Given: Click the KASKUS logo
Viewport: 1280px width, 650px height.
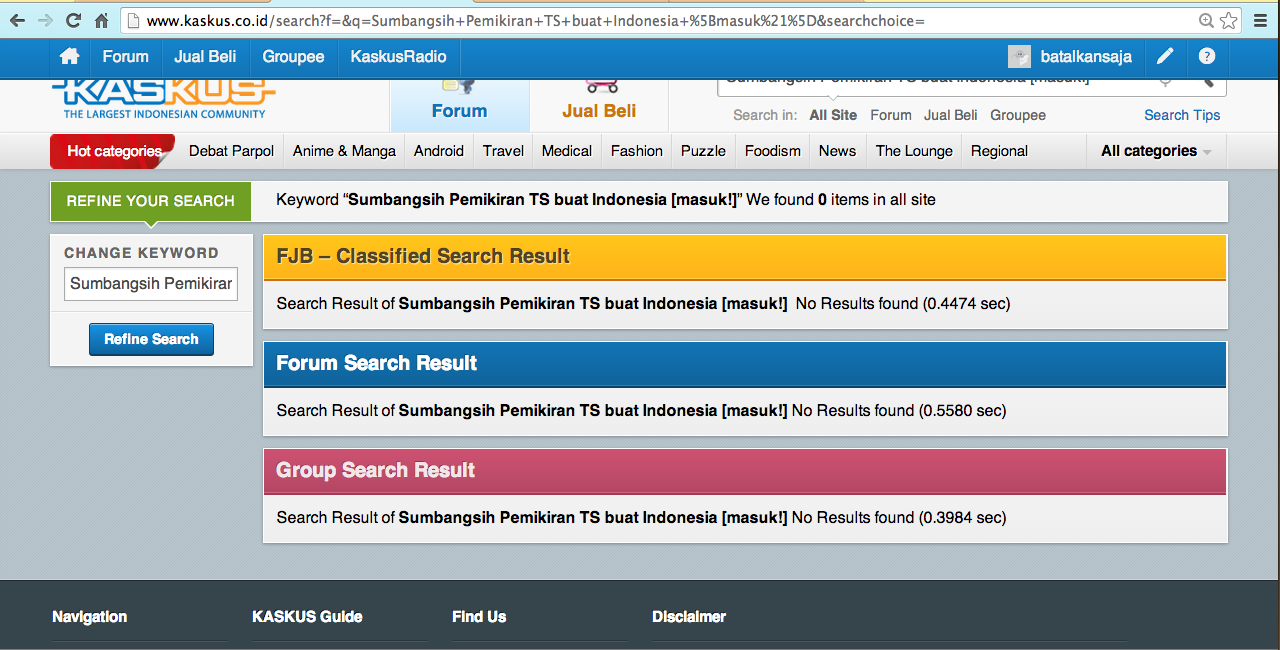Looking at the screenshot, I should tap(164, 99).
